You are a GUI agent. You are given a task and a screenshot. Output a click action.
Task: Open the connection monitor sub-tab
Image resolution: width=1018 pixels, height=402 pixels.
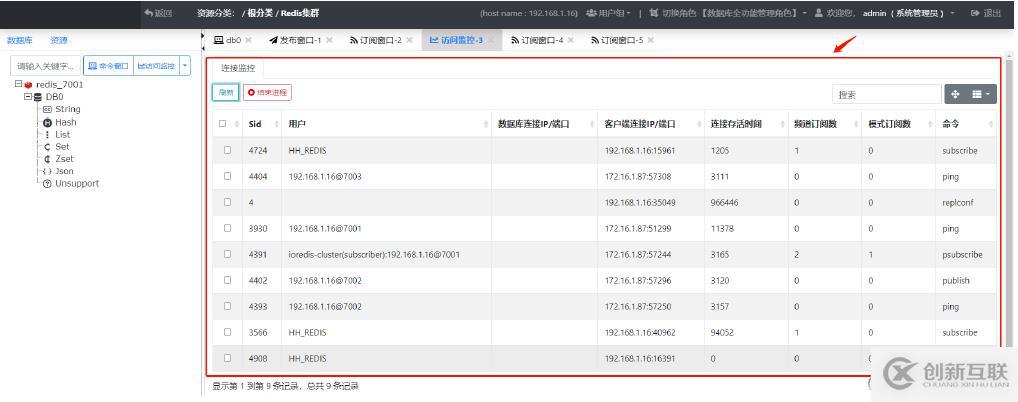point(238,68)
